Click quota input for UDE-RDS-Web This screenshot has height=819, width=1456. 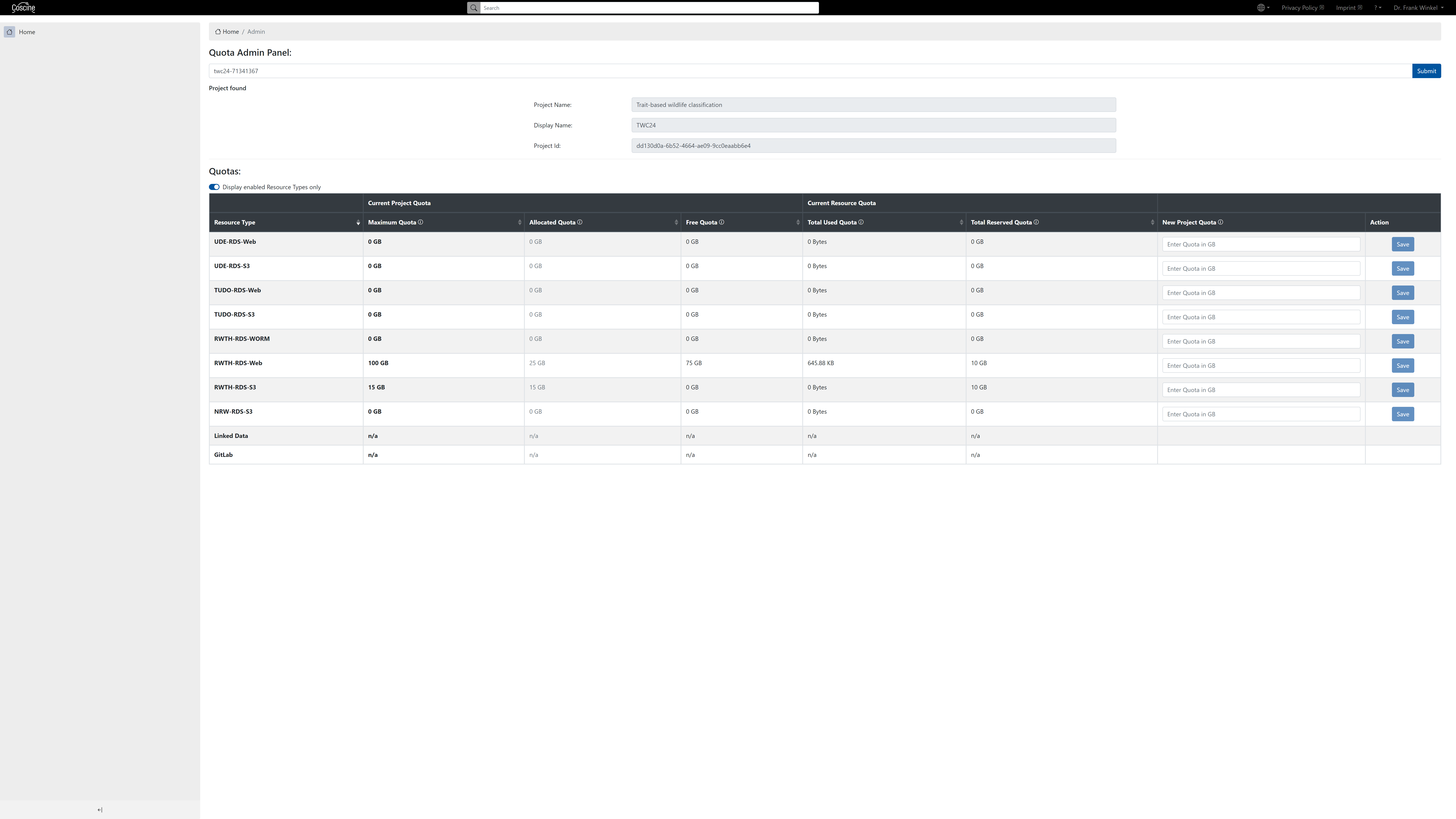[x=1261, y=244]
